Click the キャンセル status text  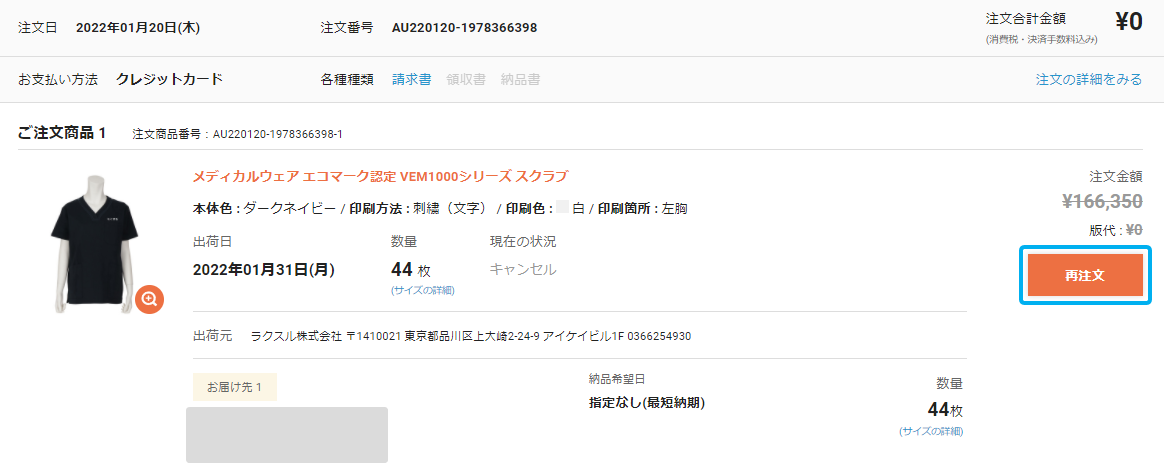(x=522, y=269)
